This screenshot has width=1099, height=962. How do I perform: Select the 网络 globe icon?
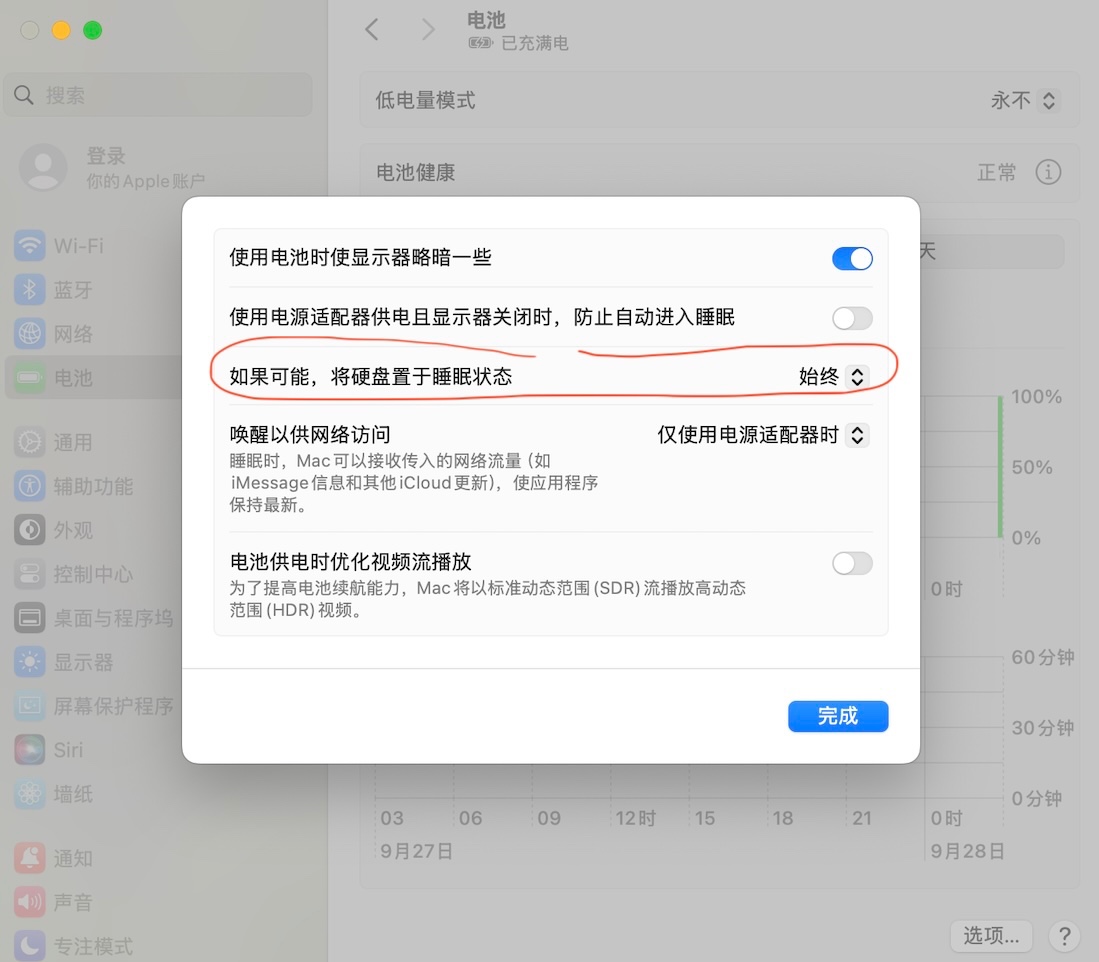tap(29, 334)
